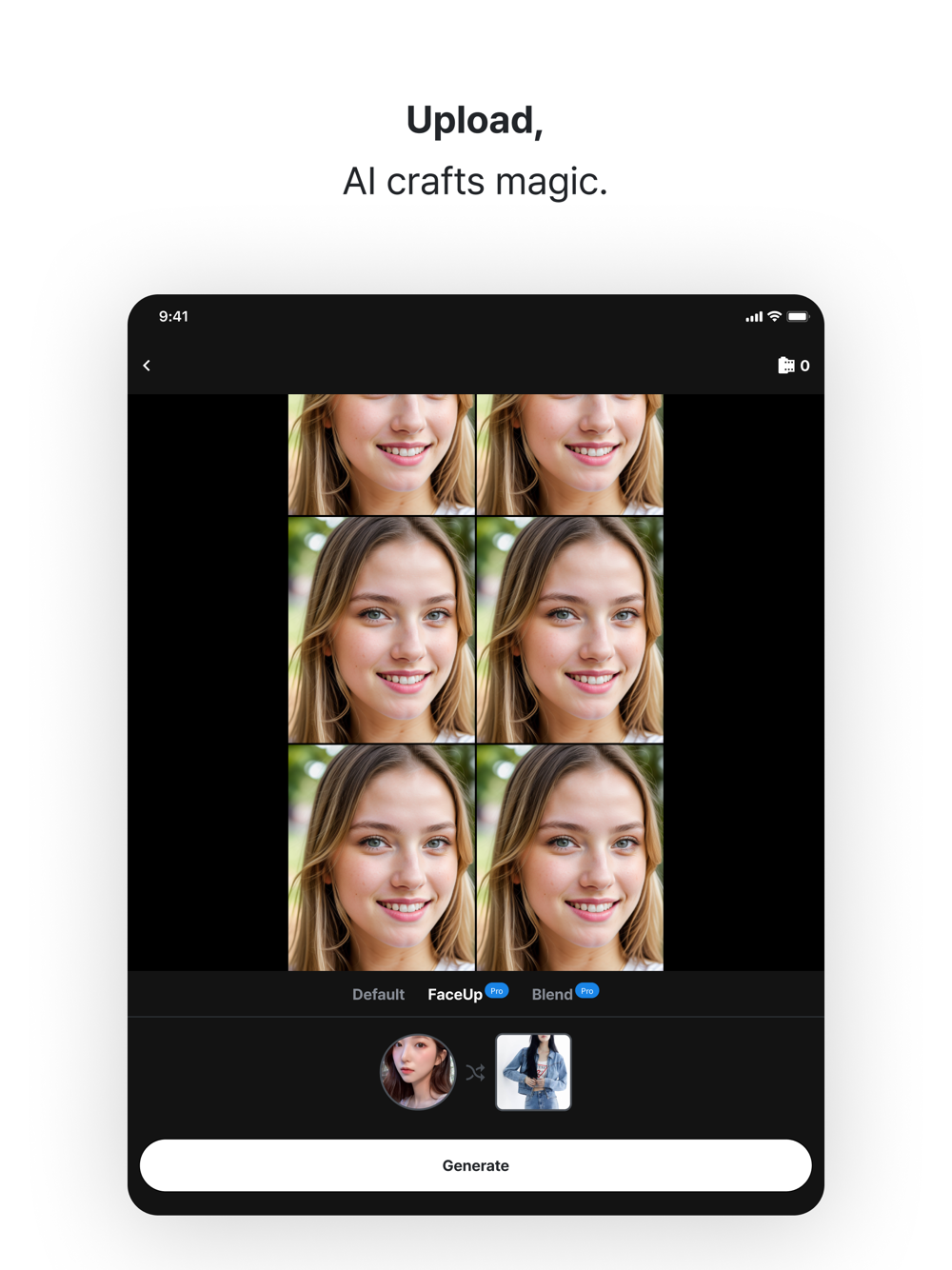The image size is (952, 1270).
Task: Tap the battery icon in status bar
Action: (x=799, y=317)
